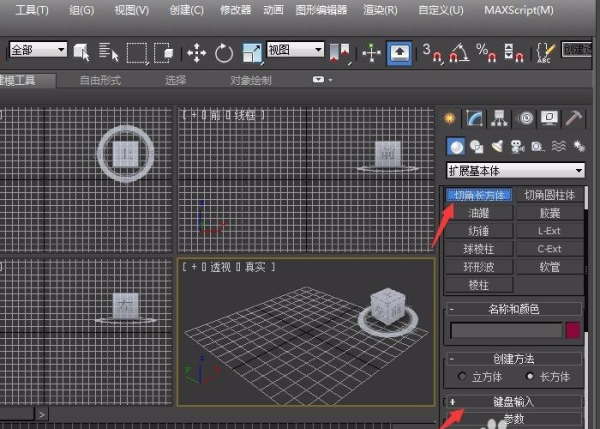Open the 全部 selection filter dropdown
The width and height of the screenshot is (600, 429).
tap(38, 50)
